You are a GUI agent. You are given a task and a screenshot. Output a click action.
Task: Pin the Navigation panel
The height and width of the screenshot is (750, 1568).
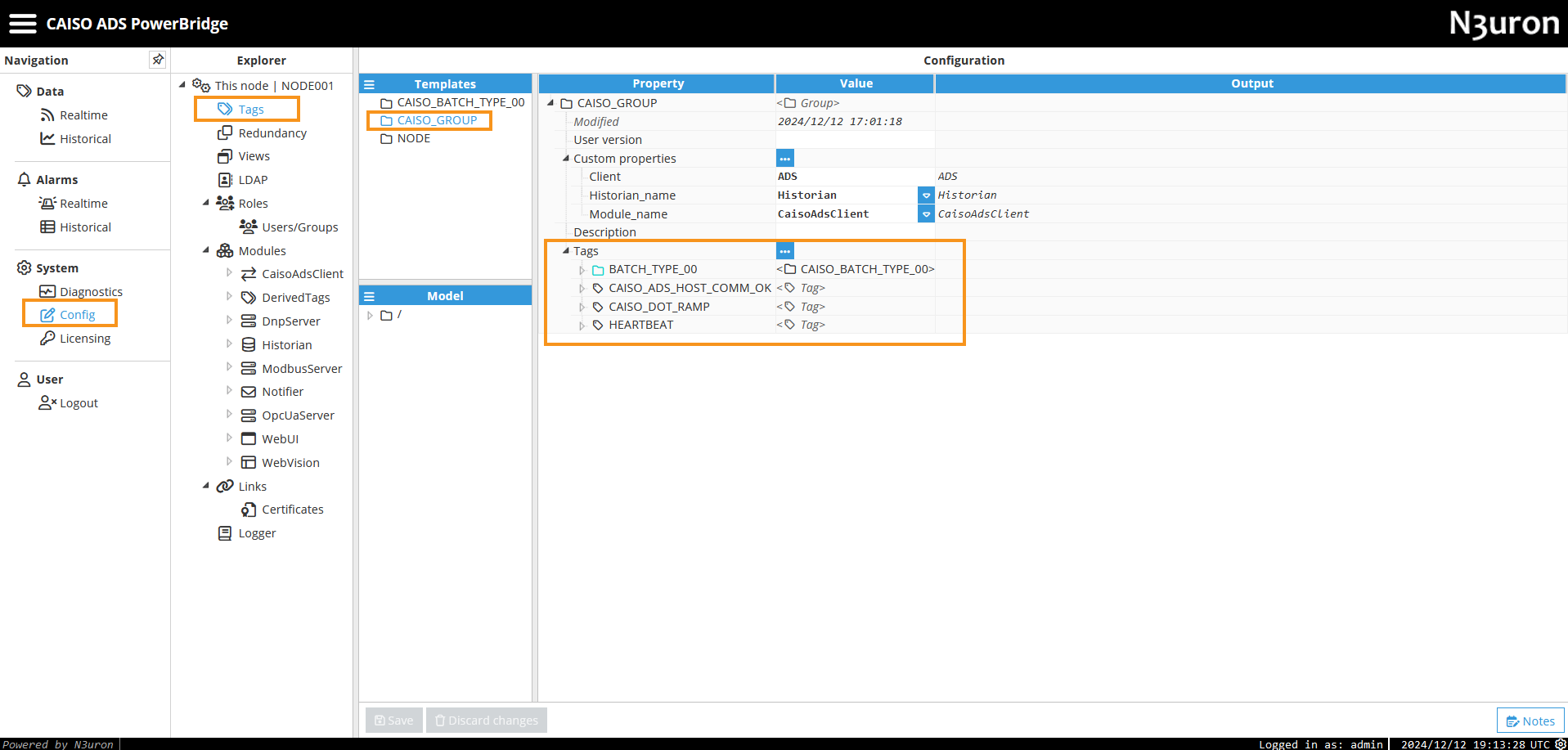(158, 60)
